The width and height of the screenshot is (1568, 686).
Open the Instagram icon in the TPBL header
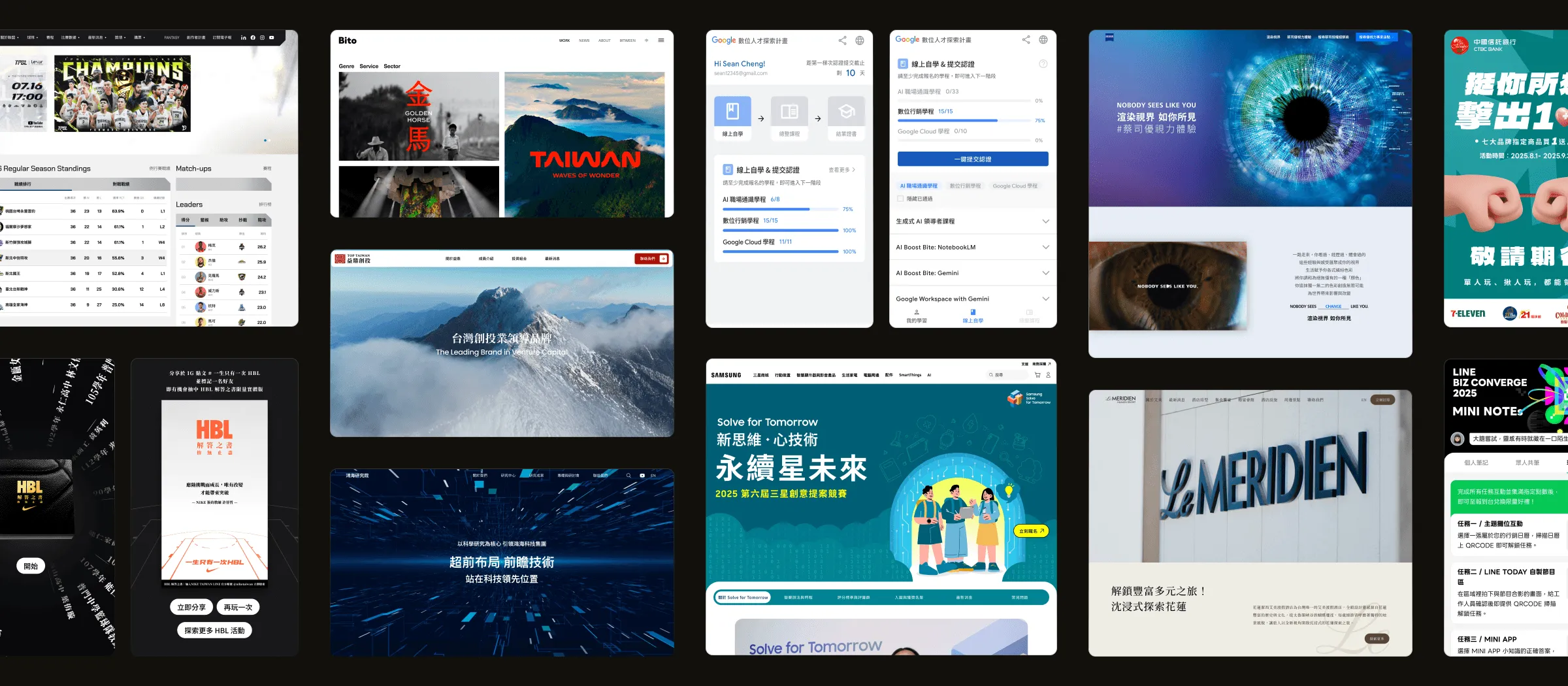pos(262,38)
